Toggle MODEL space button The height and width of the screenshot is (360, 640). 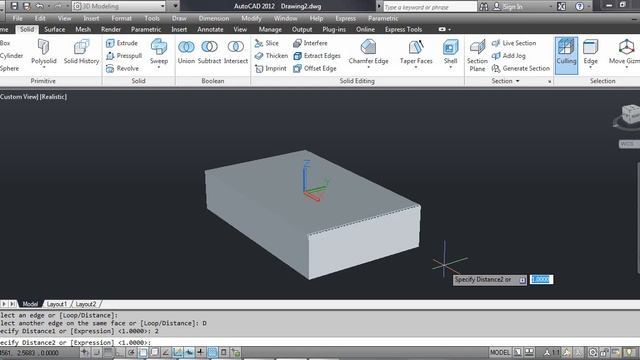(x=500, y=352)
